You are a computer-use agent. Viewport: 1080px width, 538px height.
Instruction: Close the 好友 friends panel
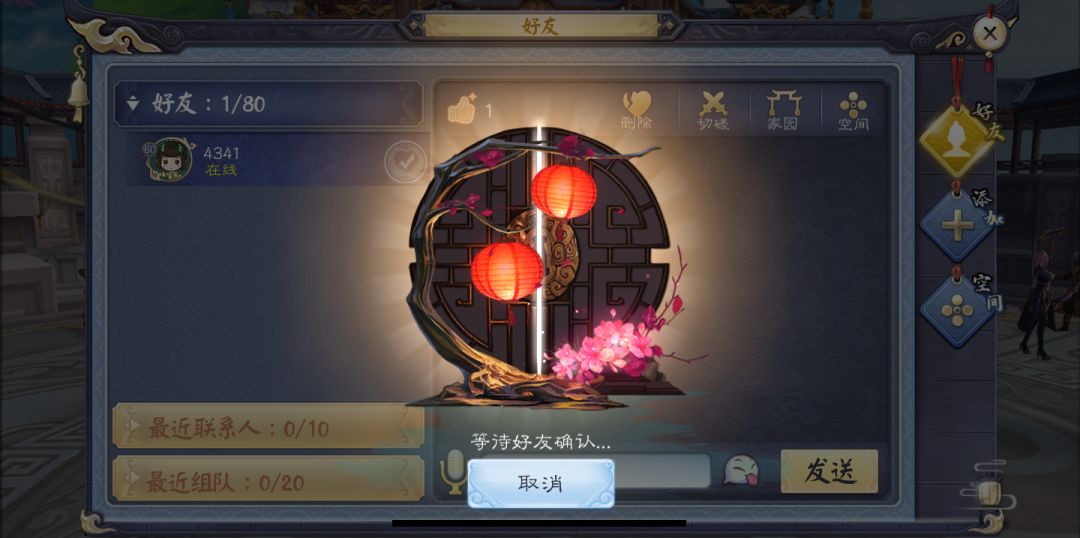click(990, 33)
